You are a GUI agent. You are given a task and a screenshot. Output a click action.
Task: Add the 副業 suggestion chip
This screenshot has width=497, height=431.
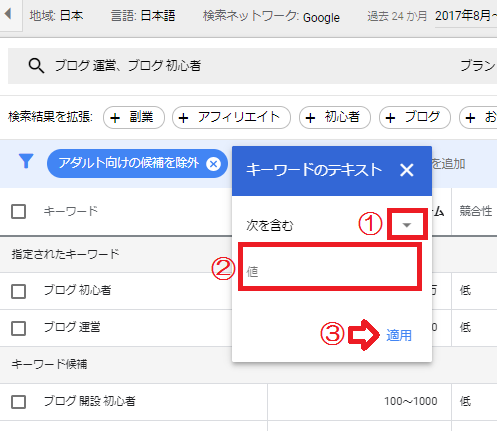[134, 117]
